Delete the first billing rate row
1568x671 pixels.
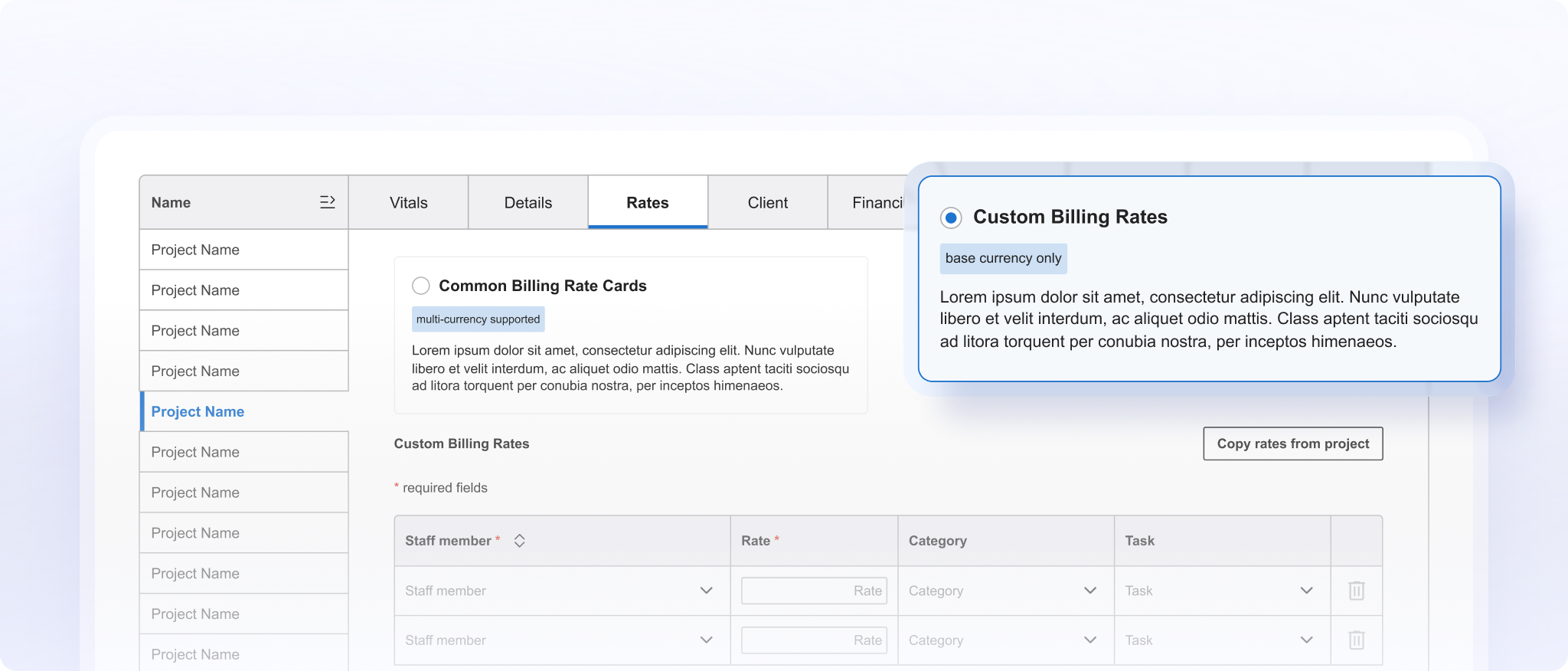pos(1356,591)
